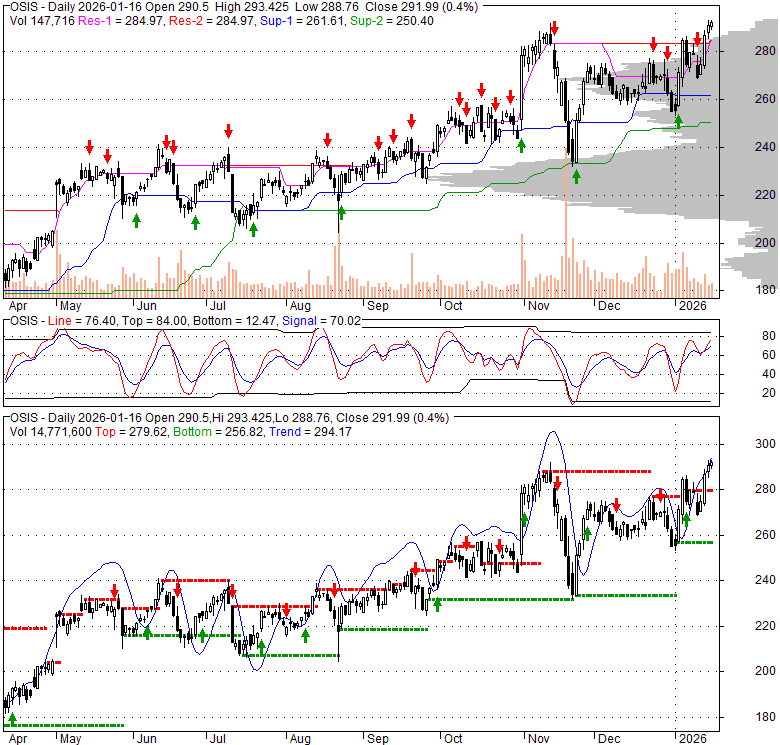Click the 300 price label on bottom chart axis
Image resolution: width=780 pixels, height=745 pixels.
765,444
